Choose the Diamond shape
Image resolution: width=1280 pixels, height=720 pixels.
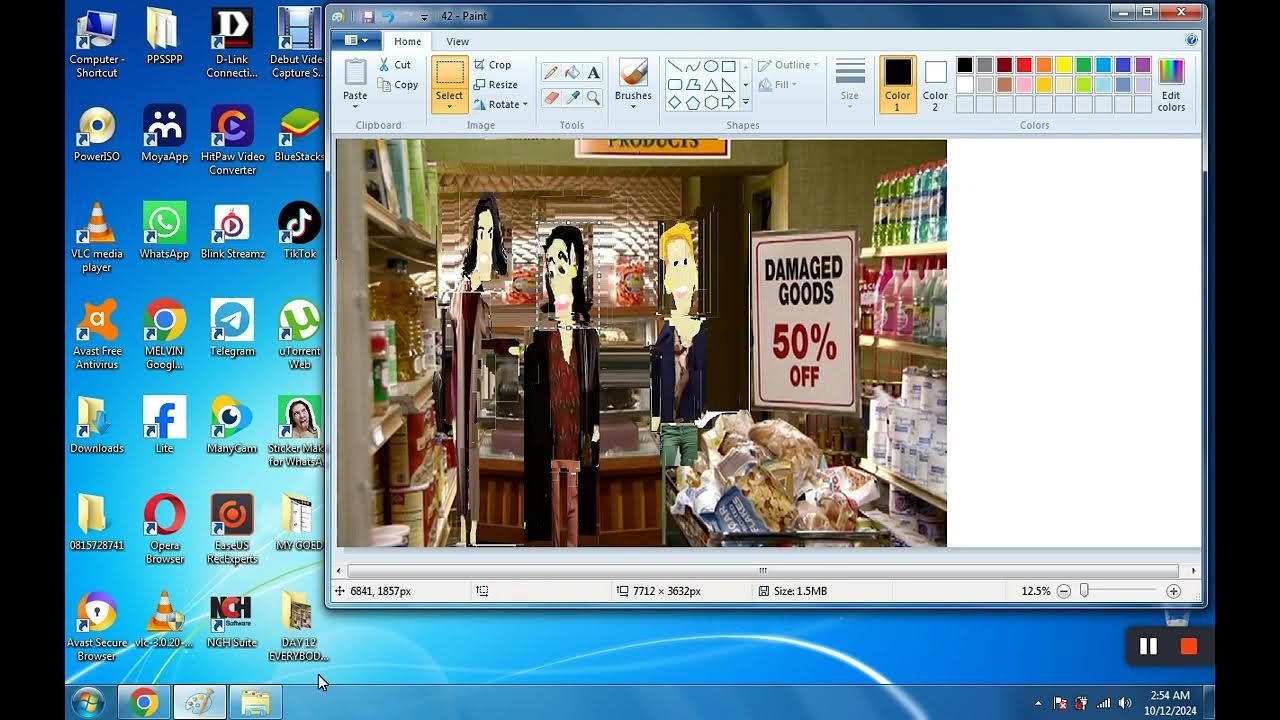[675, 103]
